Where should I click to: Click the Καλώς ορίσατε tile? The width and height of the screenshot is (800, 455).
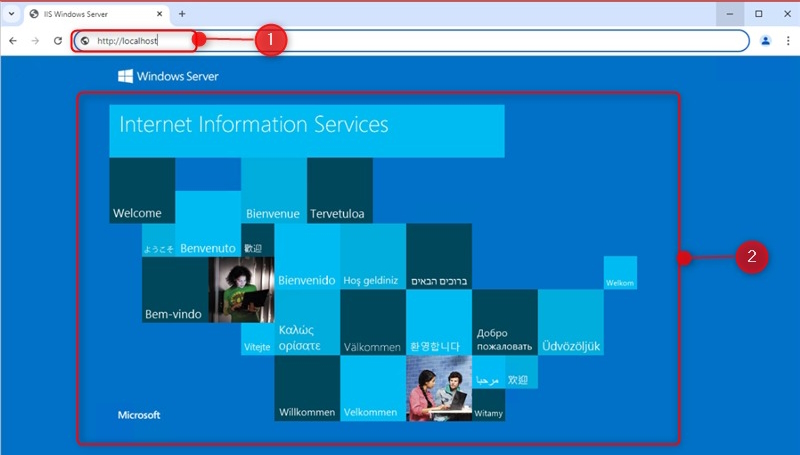[x=307, y=322]
